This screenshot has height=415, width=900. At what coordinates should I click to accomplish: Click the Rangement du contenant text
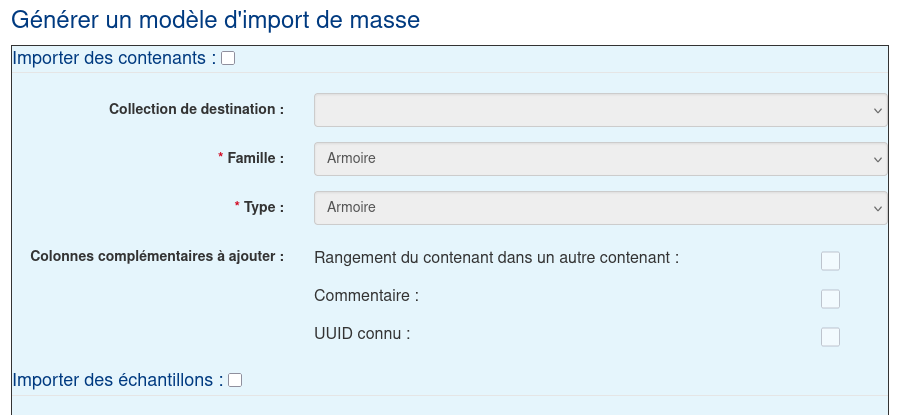[x=496, y=257]
